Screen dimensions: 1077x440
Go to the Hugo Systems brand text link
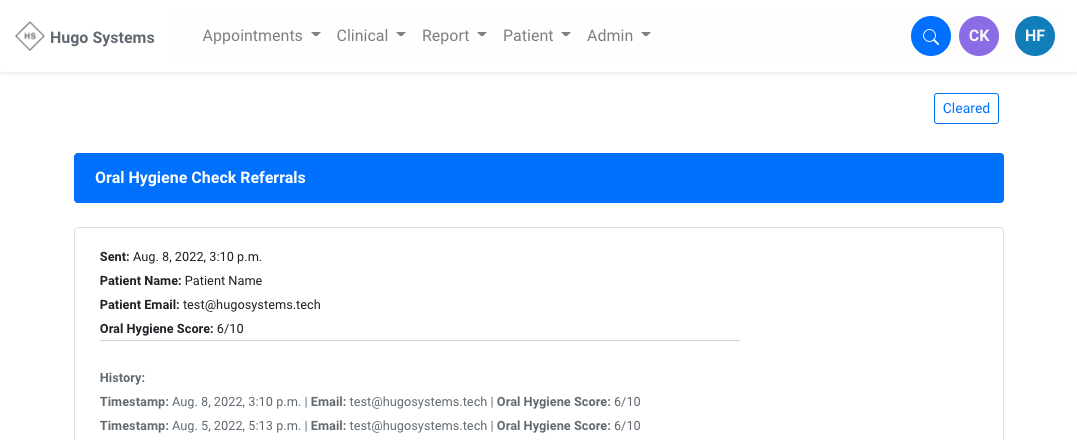click(102, 38)
